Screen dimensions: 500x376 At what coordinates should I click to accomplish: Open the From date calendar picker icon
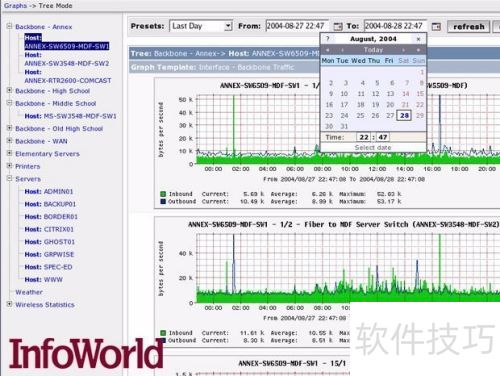[338, 26]
